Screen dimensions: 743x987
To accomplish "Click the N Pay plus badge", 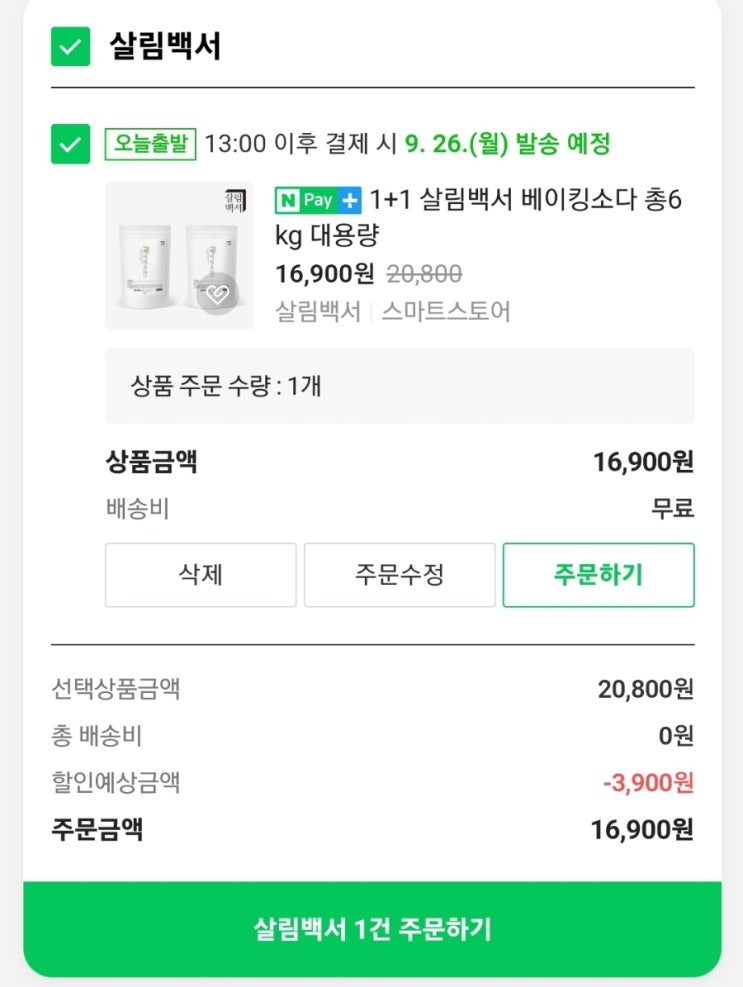I will (318, 200).
